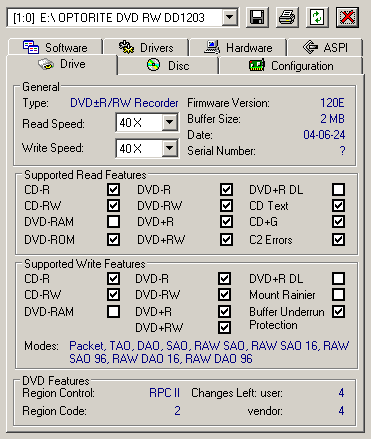This screenshot has width=371, height=439.
Task: Toggle DVD+RW write feature checkbox
Action: pyautogui.click(x=224, y=328)
